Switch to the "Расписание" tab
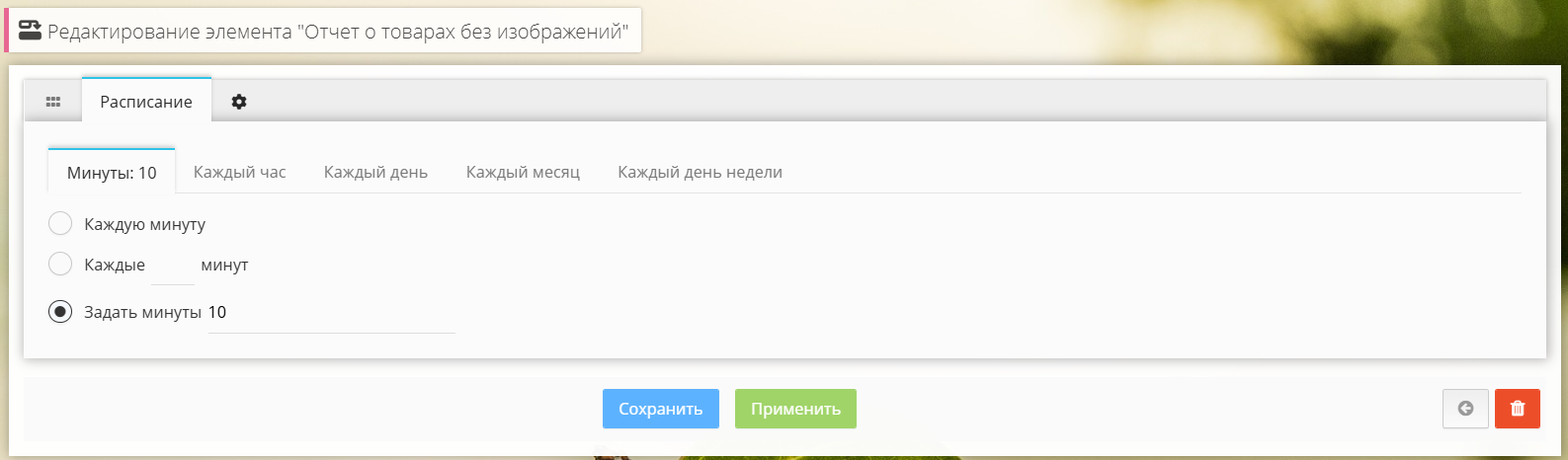Viewport: 1568px width, 460px height. point(146,102)
